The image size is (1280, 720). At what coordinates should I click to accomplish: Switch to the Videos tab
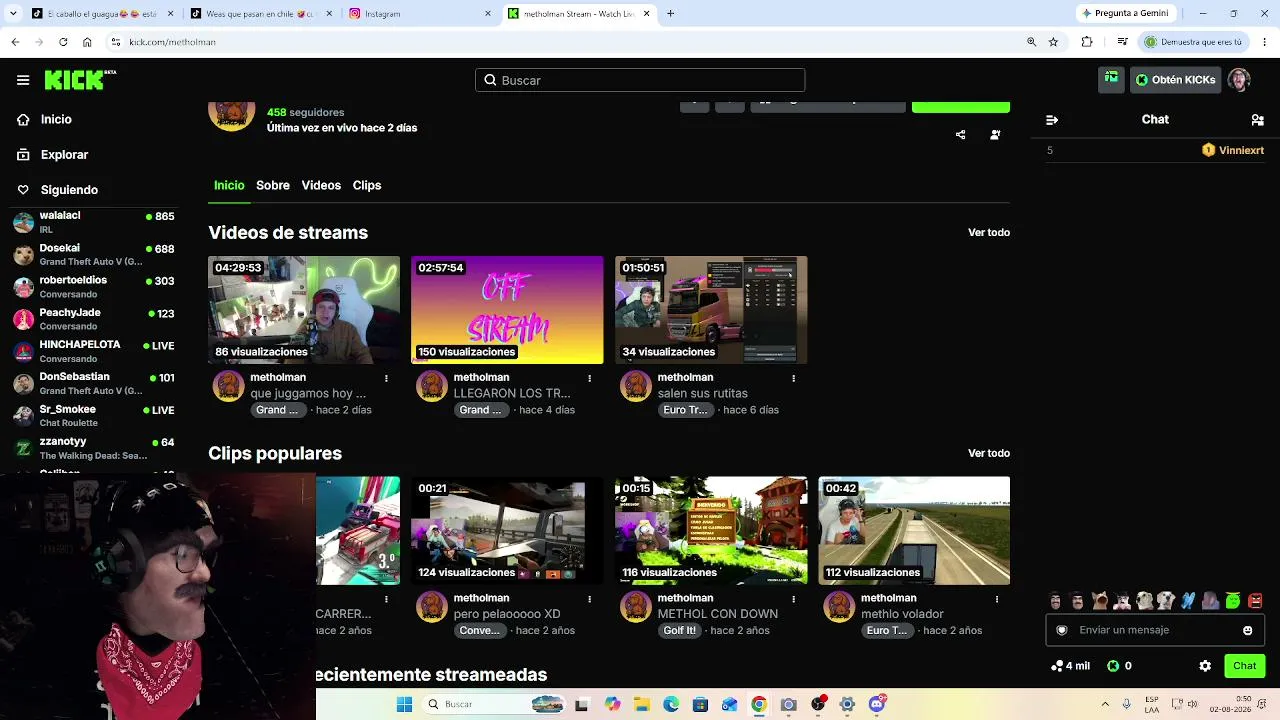point(321,185)
